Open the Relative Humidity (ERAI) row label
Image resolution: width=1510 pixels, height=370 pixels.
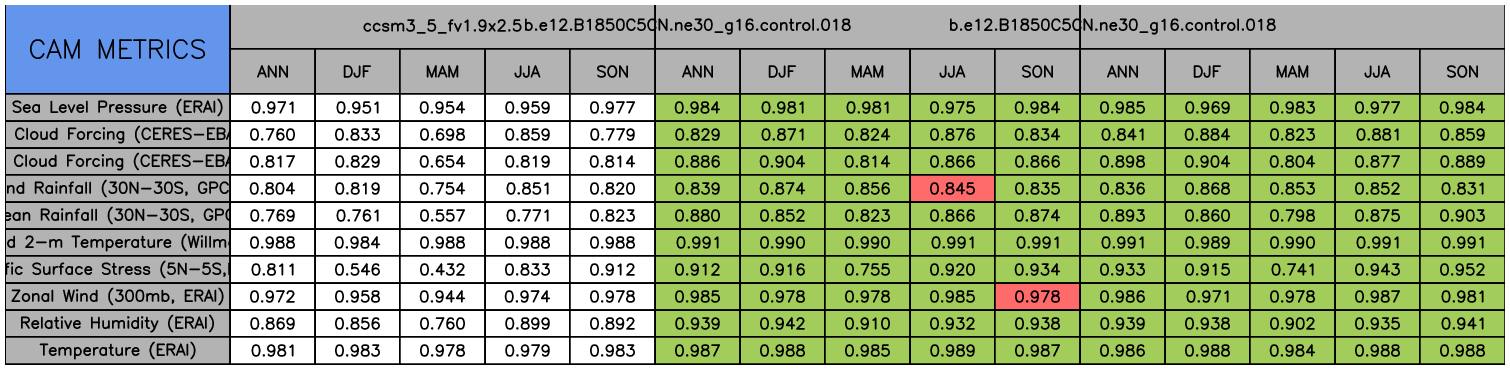point(117,323)
